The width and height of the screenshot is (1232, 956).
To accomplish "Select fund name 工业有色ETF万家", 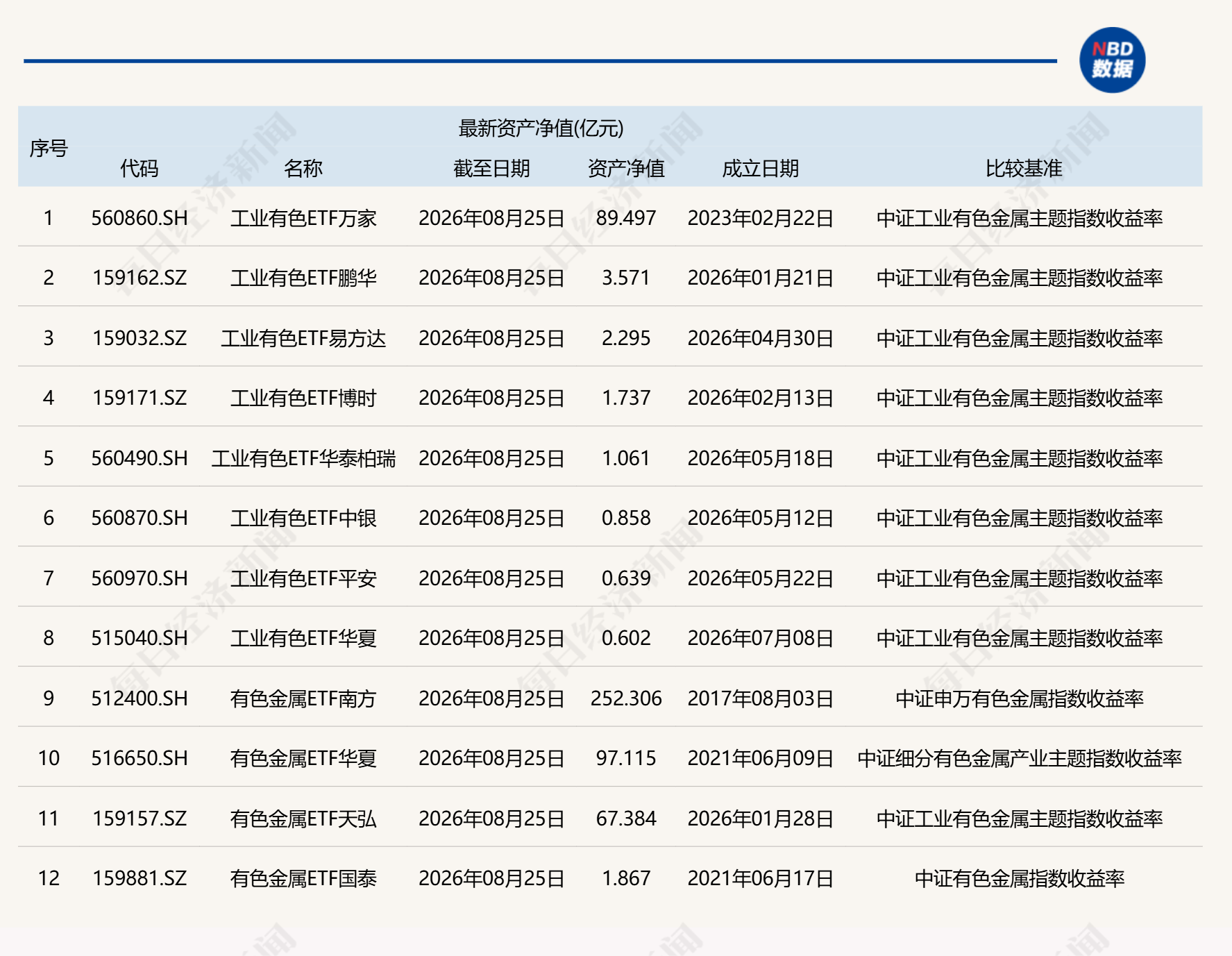I will click(303, 218).
